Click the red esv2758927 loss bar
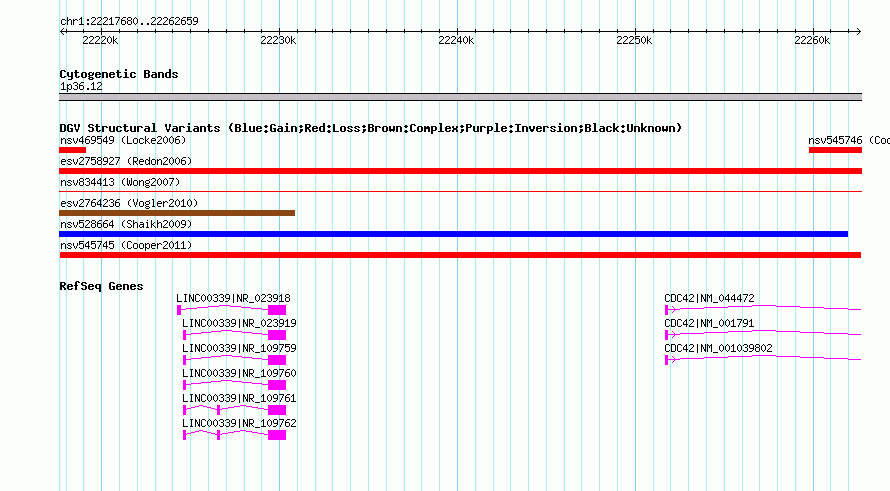 tap(460, 171)
